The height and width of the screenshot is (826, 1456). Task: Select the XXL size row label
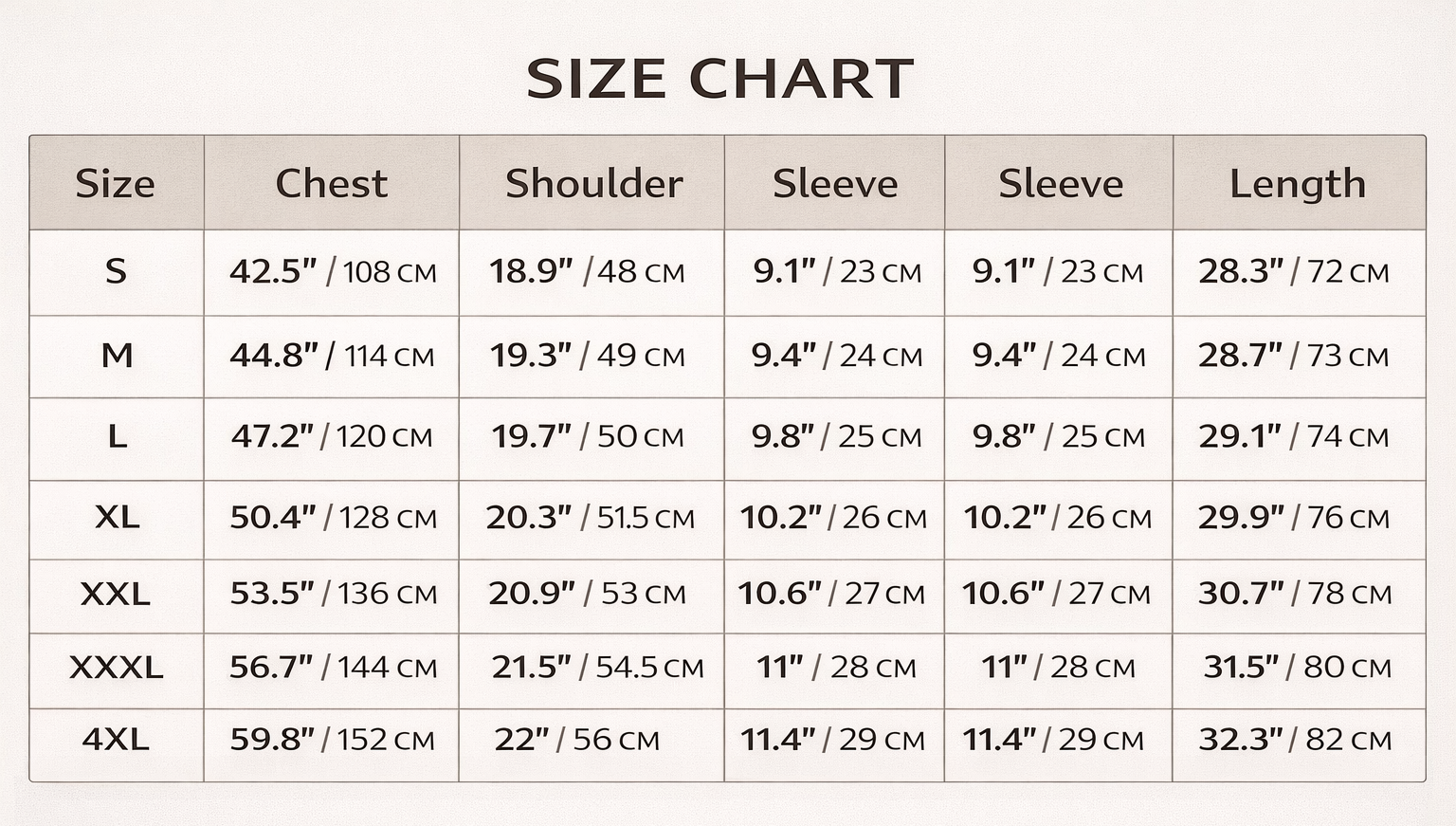[x=116, y=595]
